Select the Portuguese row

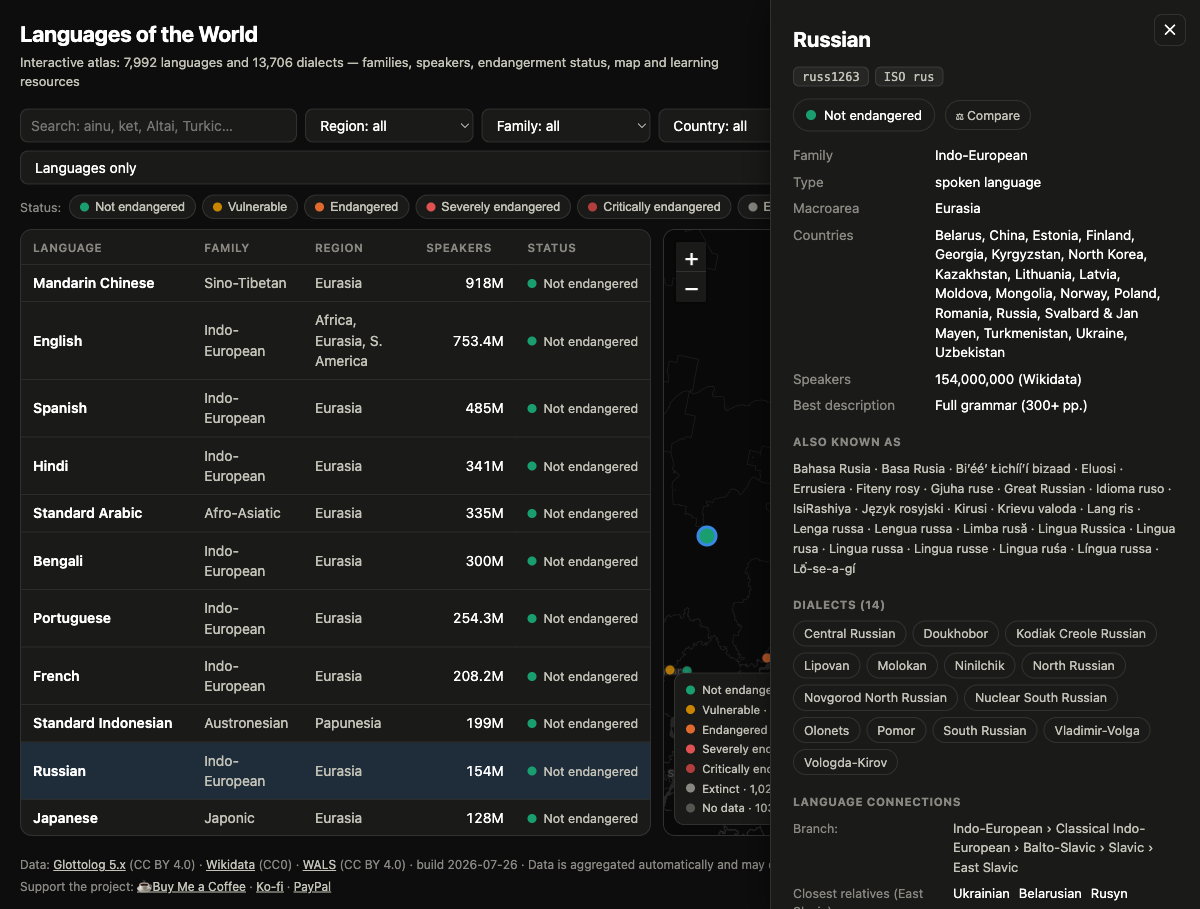point(335,618)
